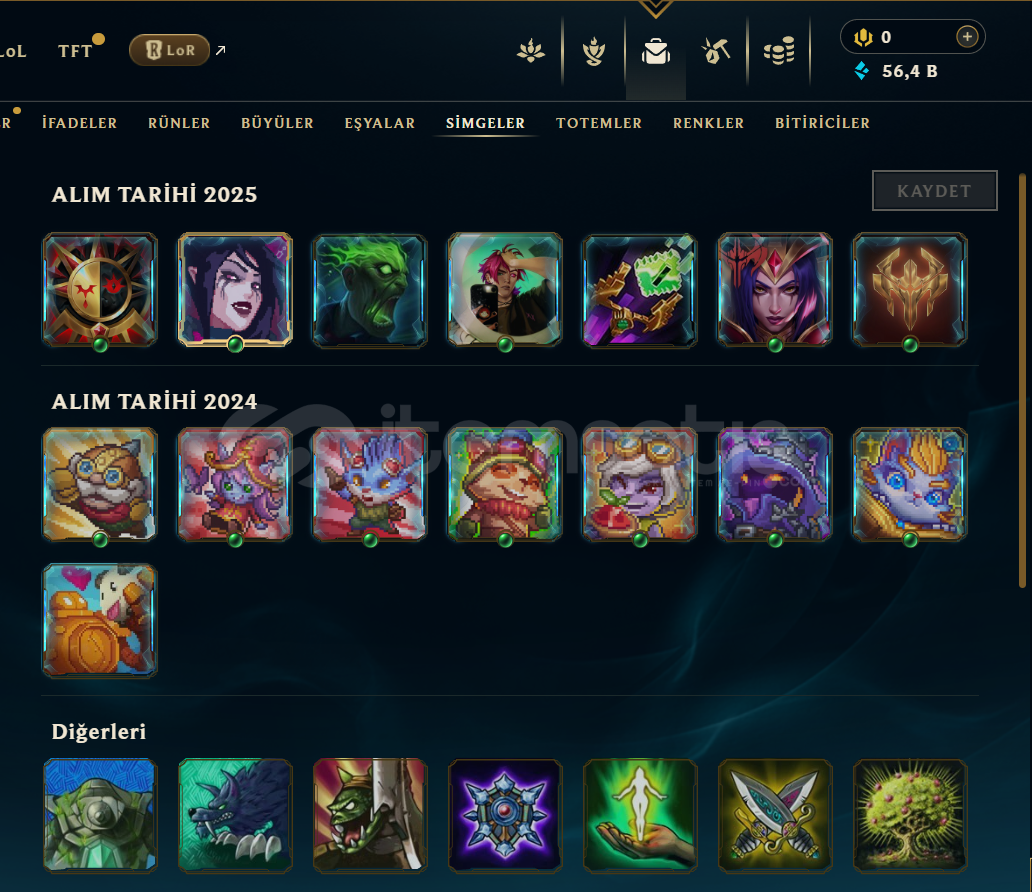Open the Loot hammer icon
Screen dimensions: 1032x892
click(x=716, y=51)
